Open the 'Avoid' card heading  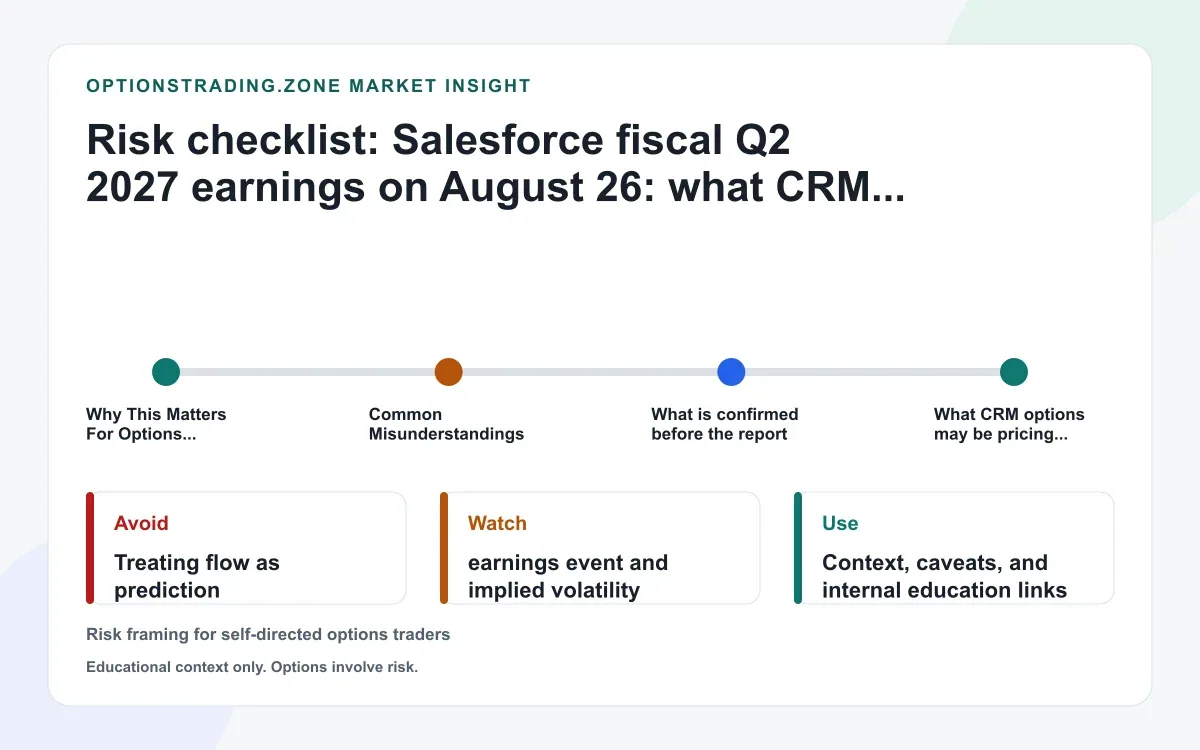141,523
